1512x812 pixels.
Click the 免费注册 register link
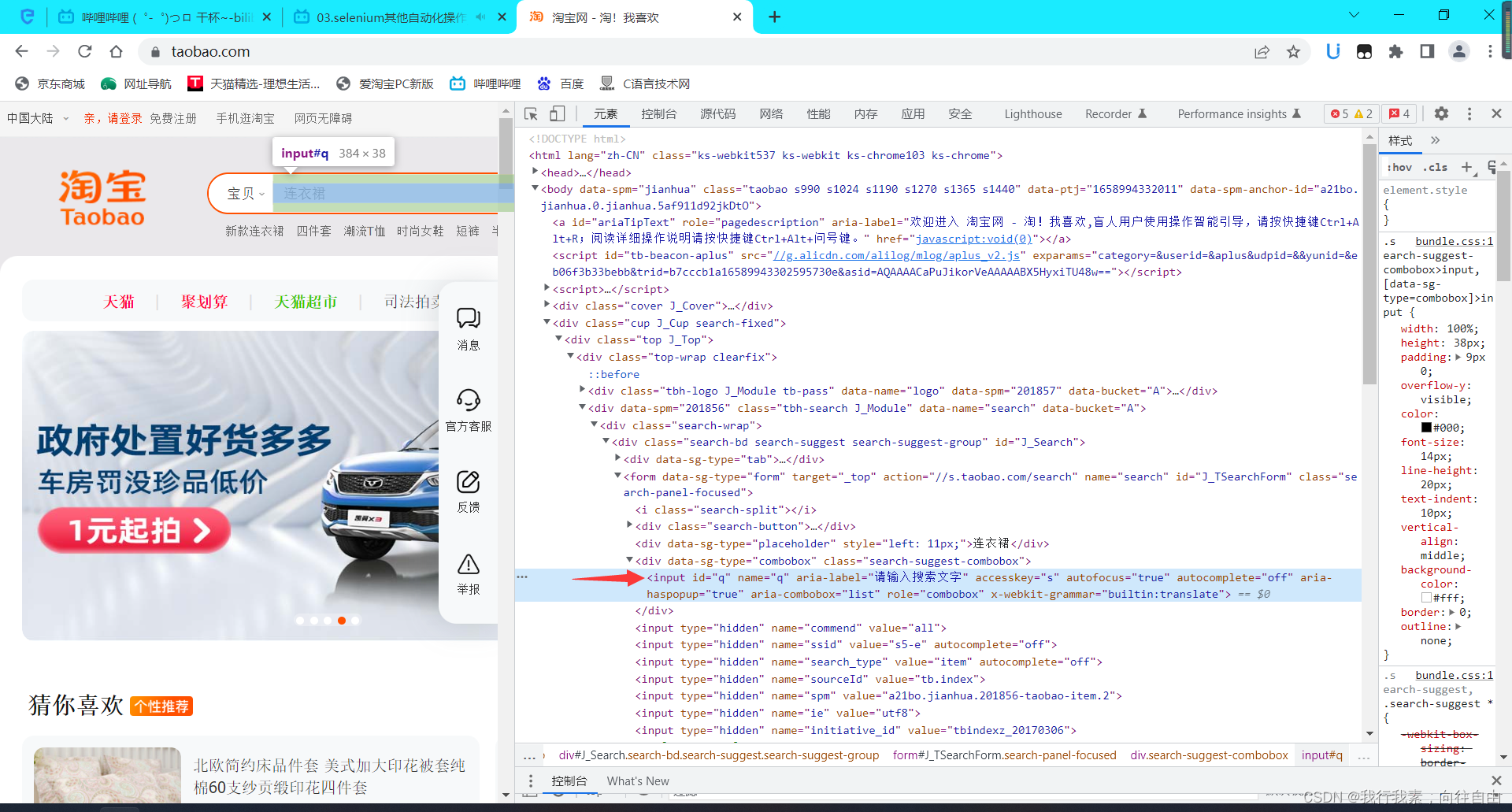173,118
